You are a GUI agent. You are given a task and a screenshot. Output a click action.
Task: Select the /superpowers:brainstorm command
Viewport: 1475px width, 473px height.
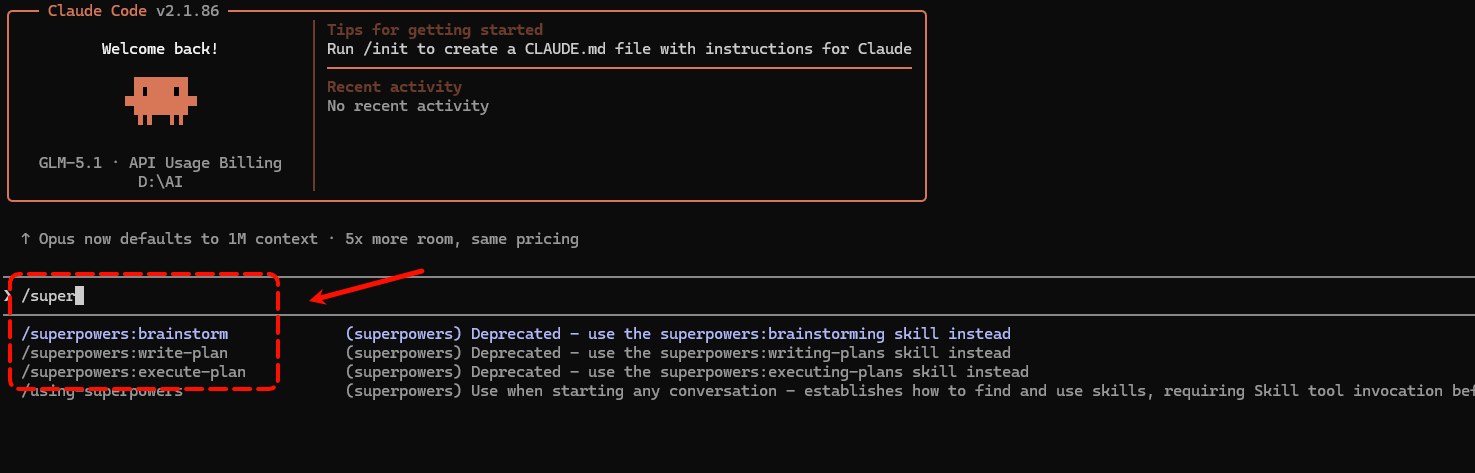pyautogui.click(x=125, y=334)
